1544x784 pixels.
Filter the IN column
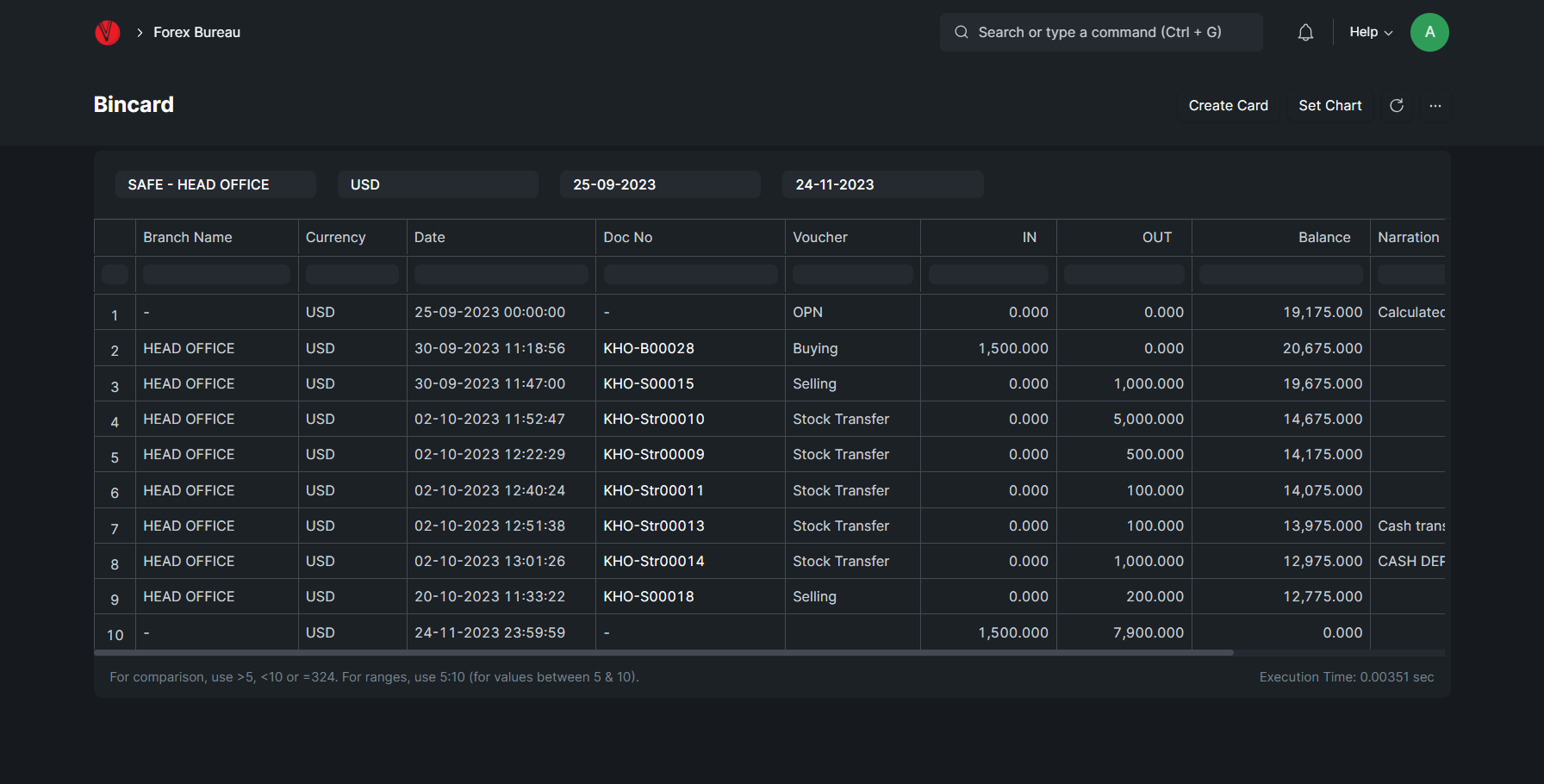[988, 275]
